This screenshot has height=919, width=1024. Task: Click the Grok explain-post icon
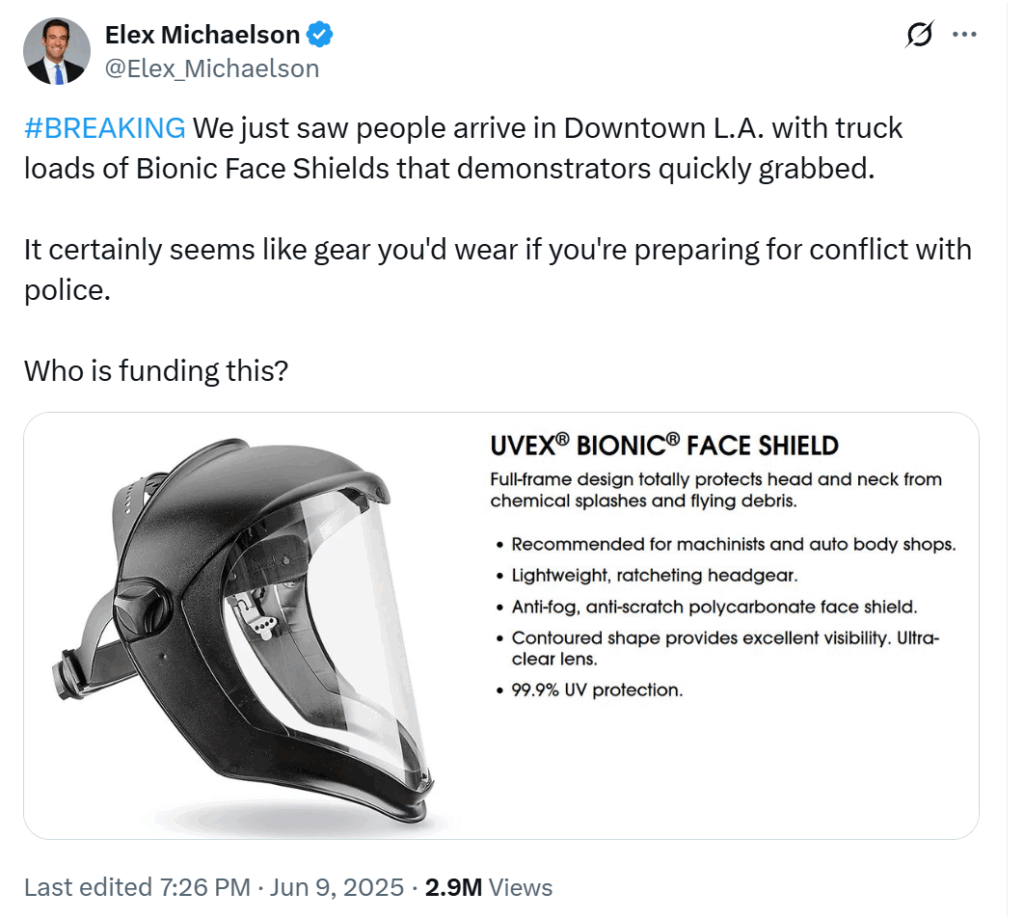[x=919, y=34]
